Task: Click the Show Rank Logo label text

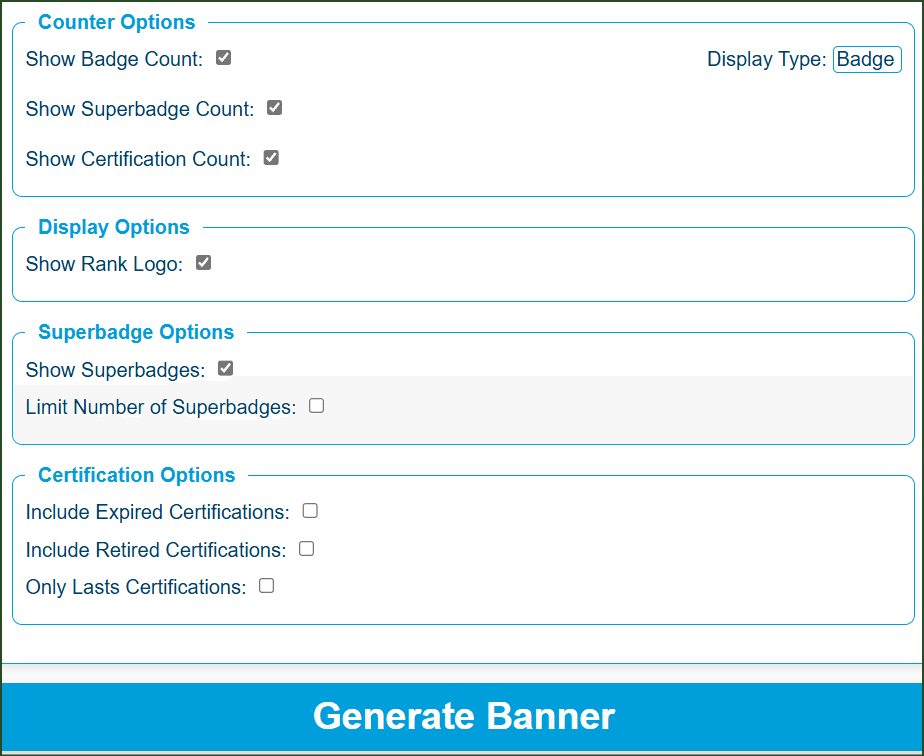Action: [100, 263]
